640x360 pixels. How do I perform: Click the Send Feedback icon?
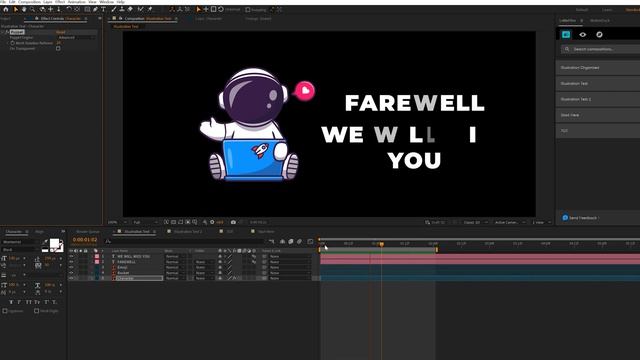pyautogui.click(x=565, y=218)
